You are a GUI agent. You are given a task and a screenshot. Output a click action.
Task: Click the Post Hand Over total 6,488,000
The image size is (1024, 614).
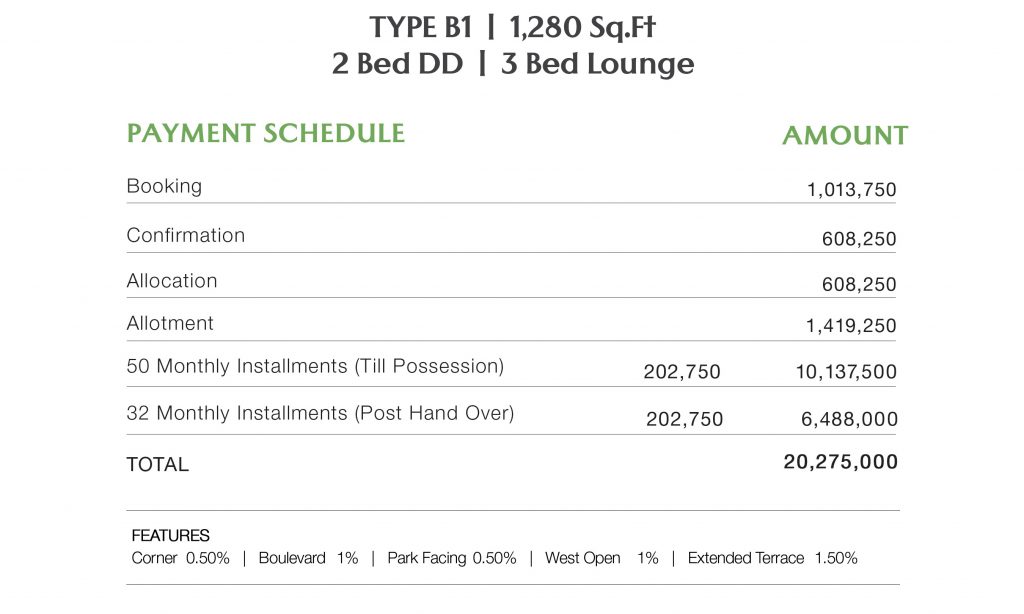point(851,420)
